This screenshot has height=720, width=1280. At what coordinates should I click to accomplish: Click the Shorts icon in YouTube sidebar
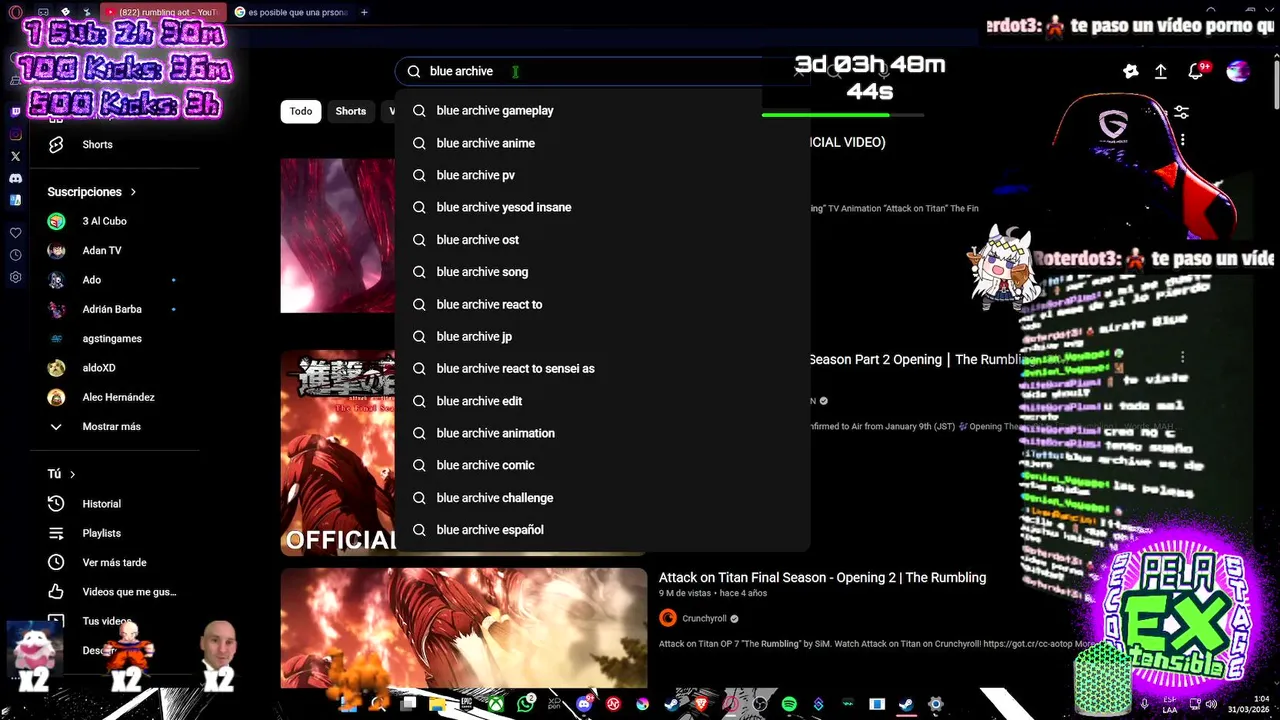click(56, 144)
